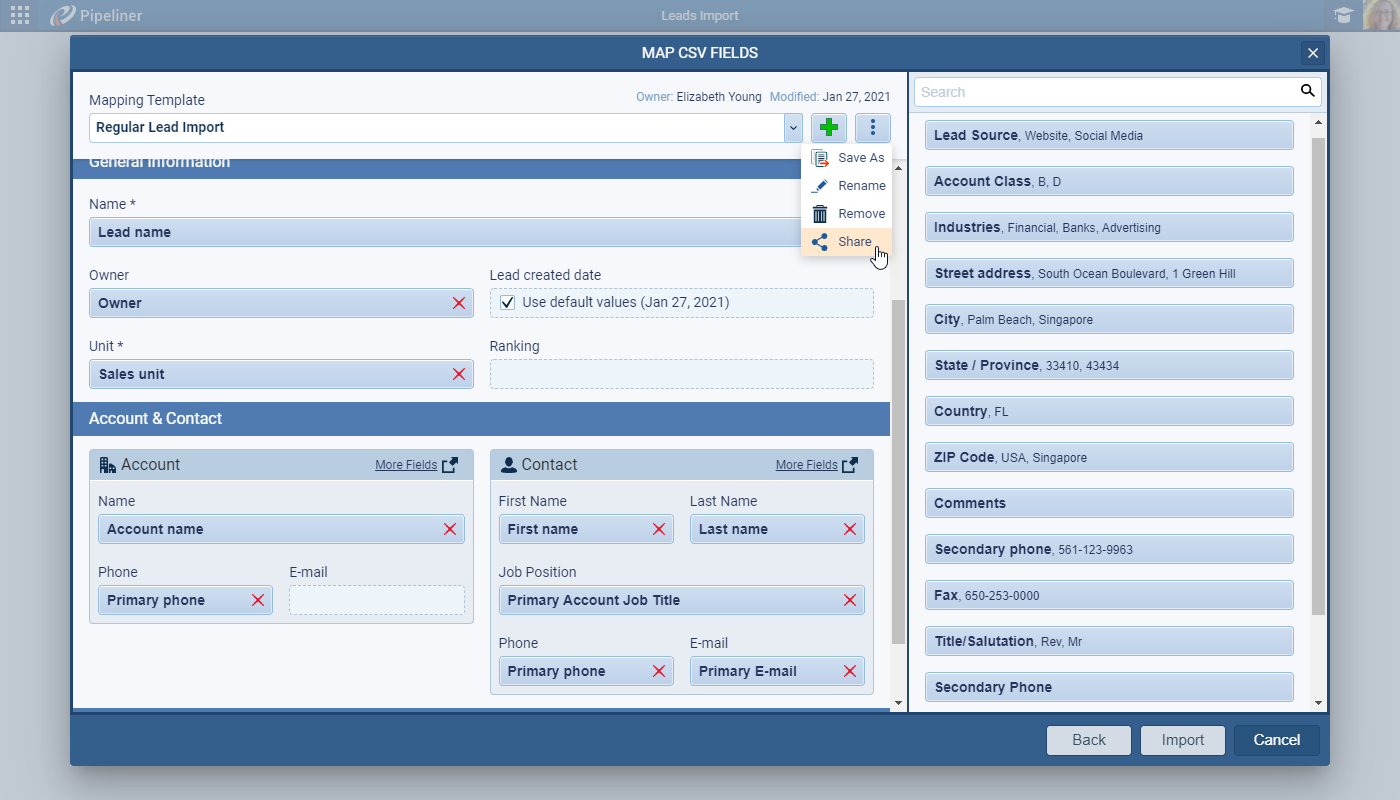
Task: Click the Back button
Action: (x=1088, y=740)
